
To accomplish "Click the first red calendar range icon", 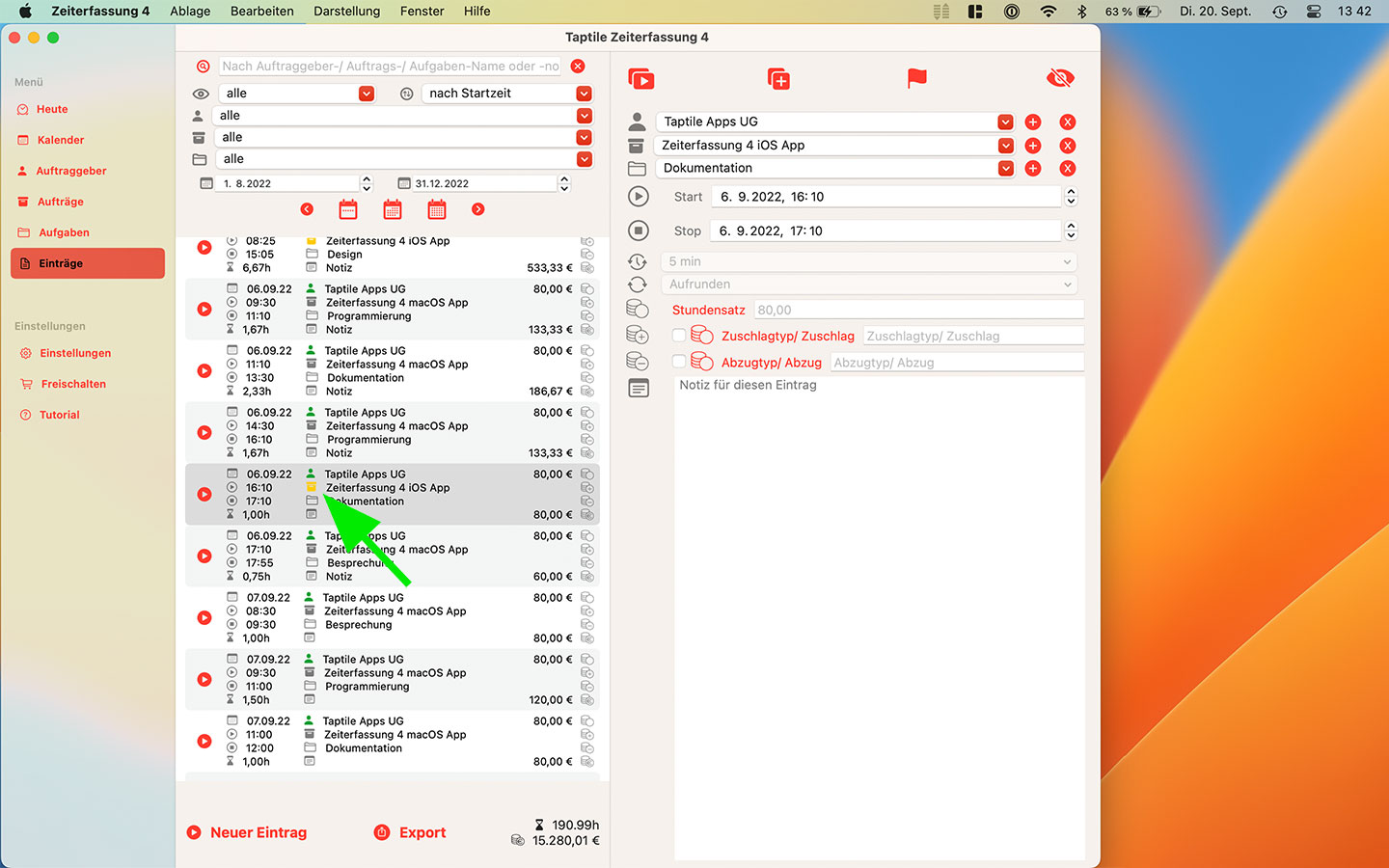I will tap(348, 209).
